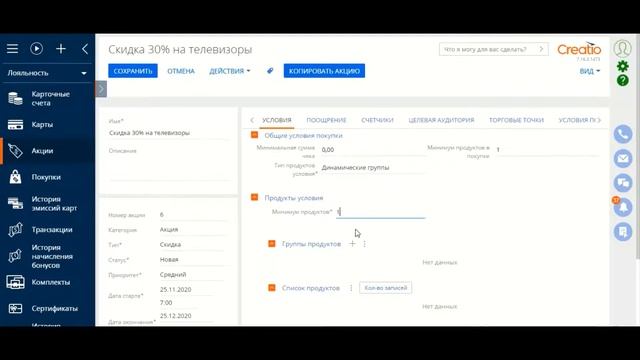Open Группы продуктов detail options menu
The width and height of the screenshot is (640, 360).
pos(364,244)
